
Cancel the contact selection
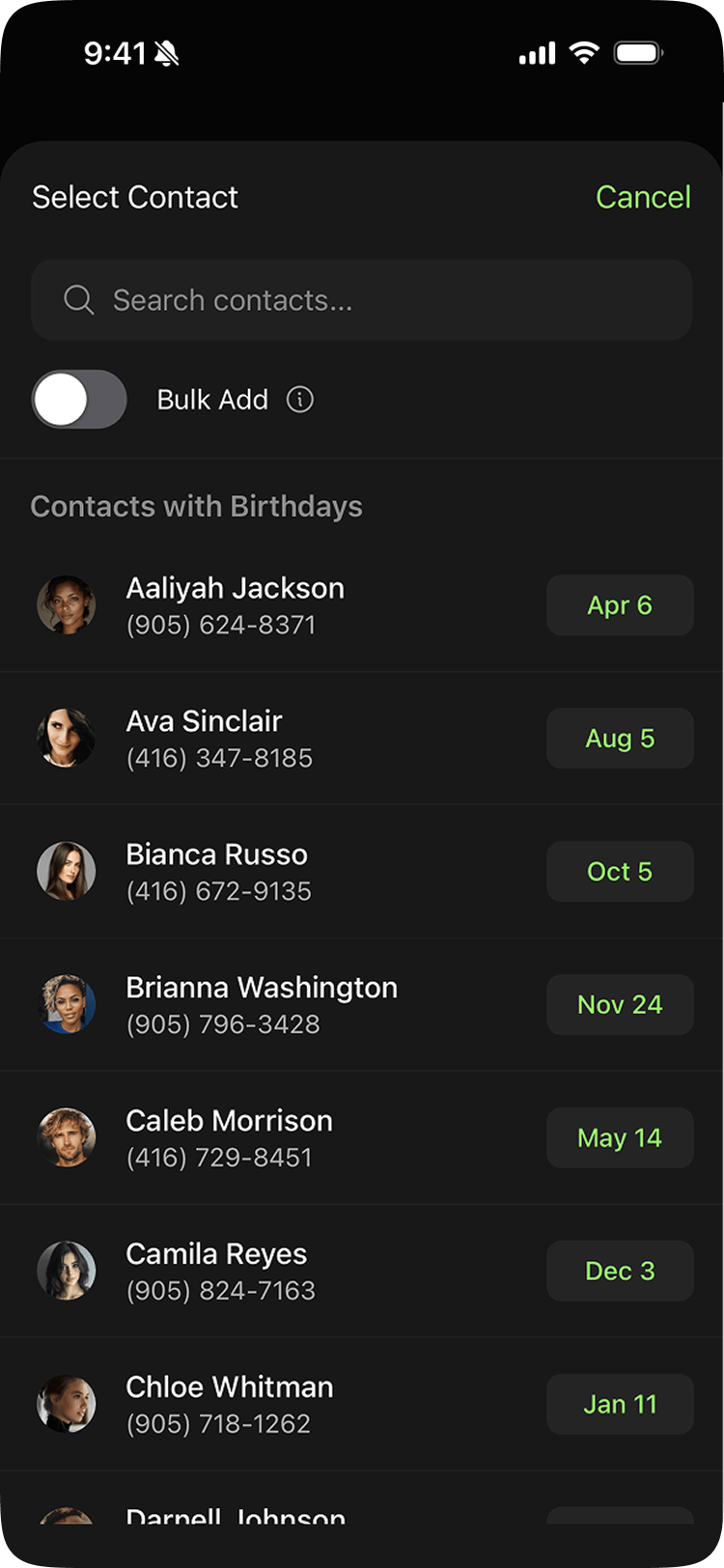tap(643, 197)
